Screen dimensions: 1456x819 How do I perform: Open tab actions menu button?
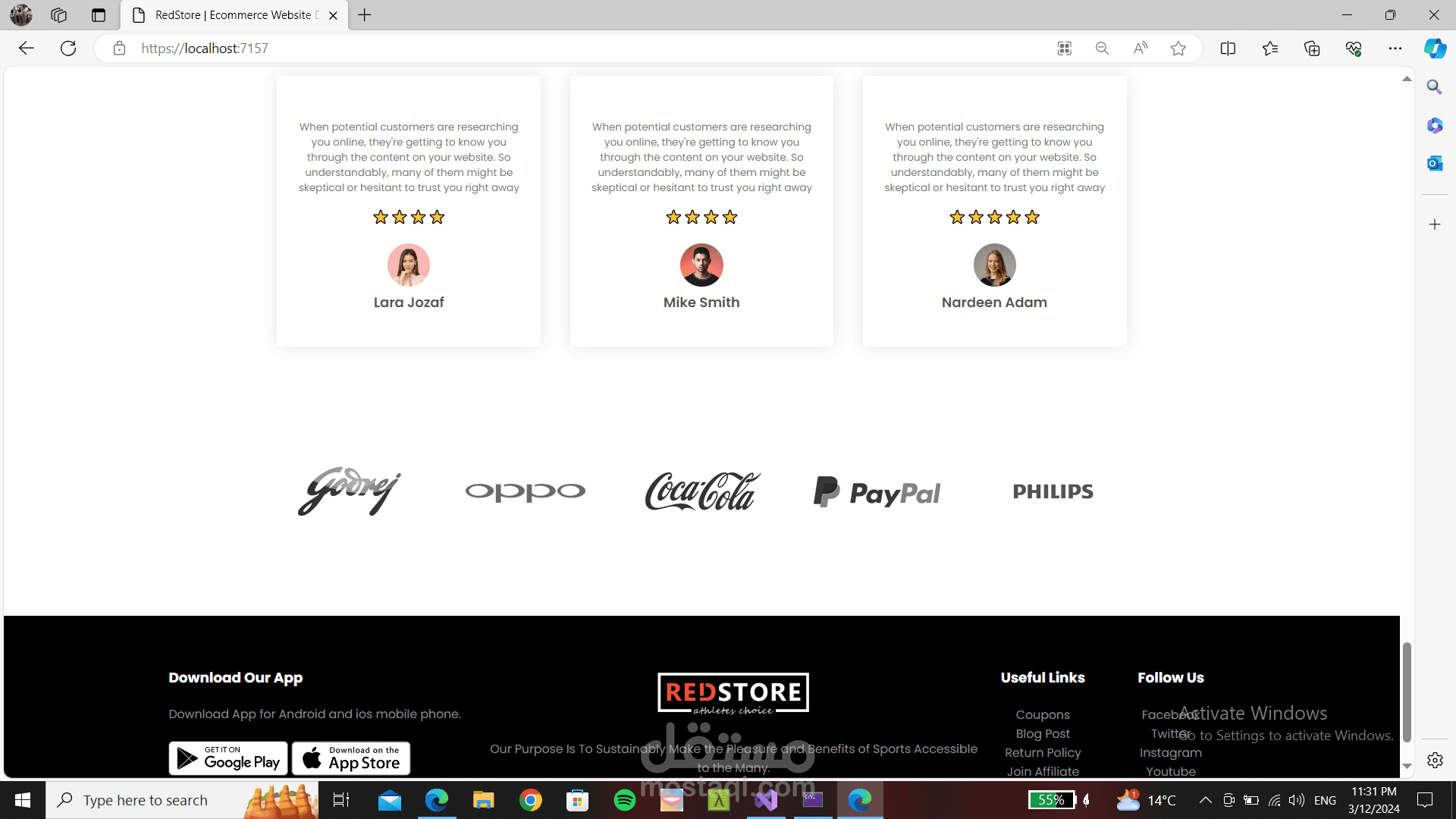98,15
